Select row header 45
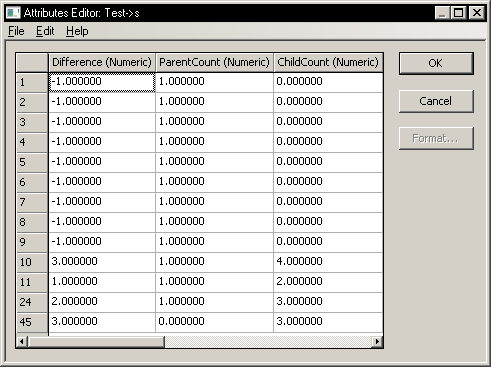Viewport: 491px width, 367px height. pos(32,322)
